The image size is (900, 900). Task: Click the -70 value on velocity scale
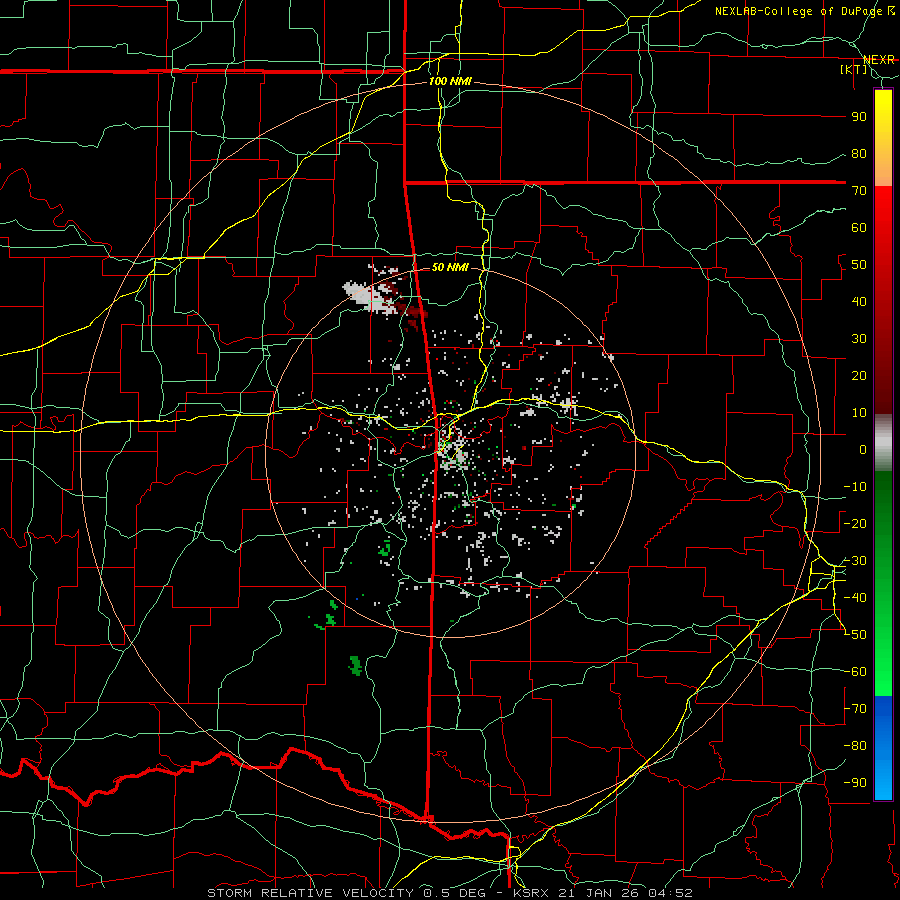point(855,709)
